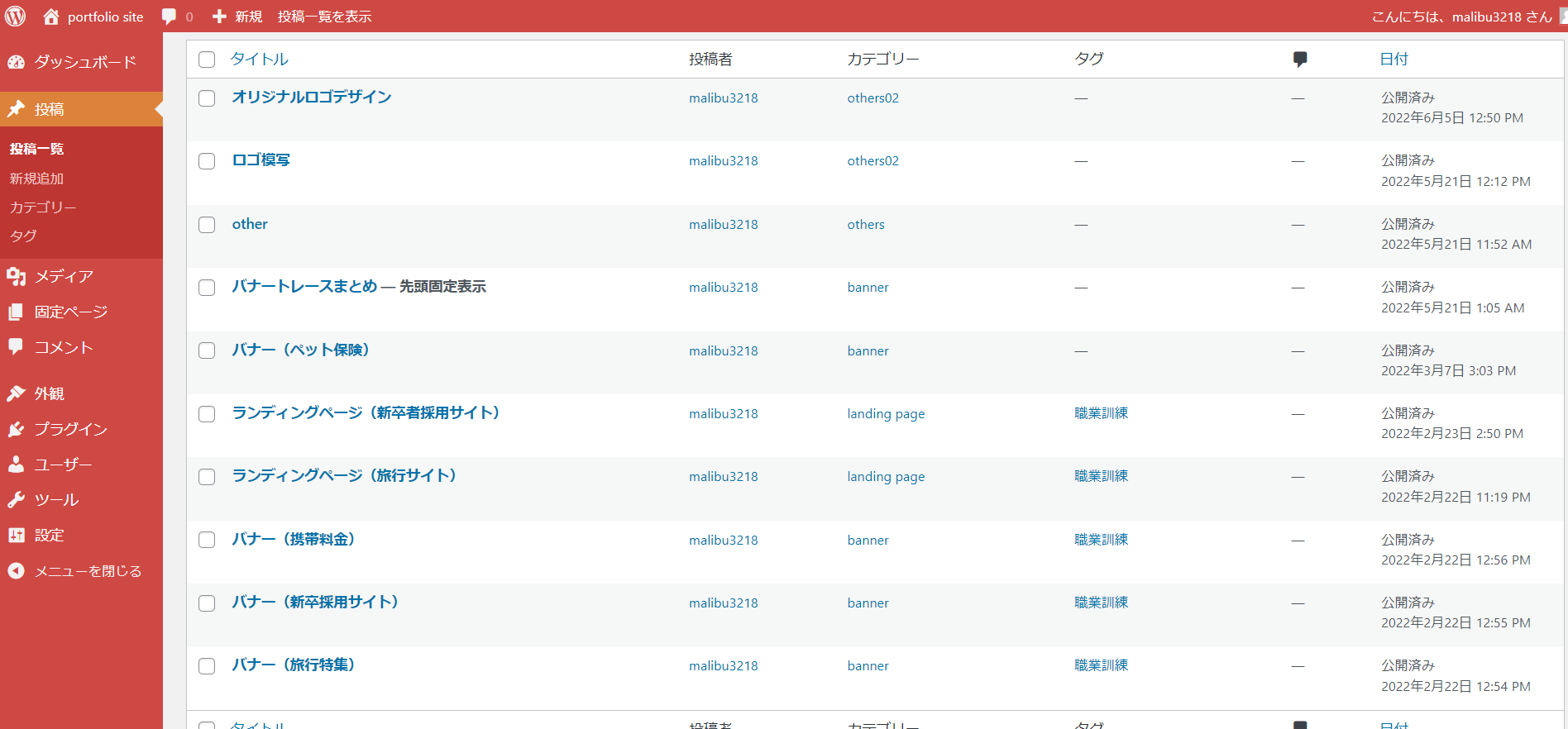The width and height of the screenshot is (1568, 729).
Task: Click the WordPress logo icon
Action: point(16,16)
